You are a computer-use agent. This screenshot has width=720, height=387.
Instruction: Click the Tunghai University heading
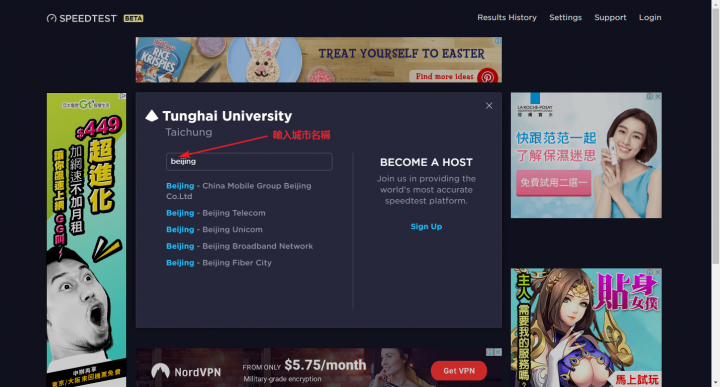[x=227, y=116]
